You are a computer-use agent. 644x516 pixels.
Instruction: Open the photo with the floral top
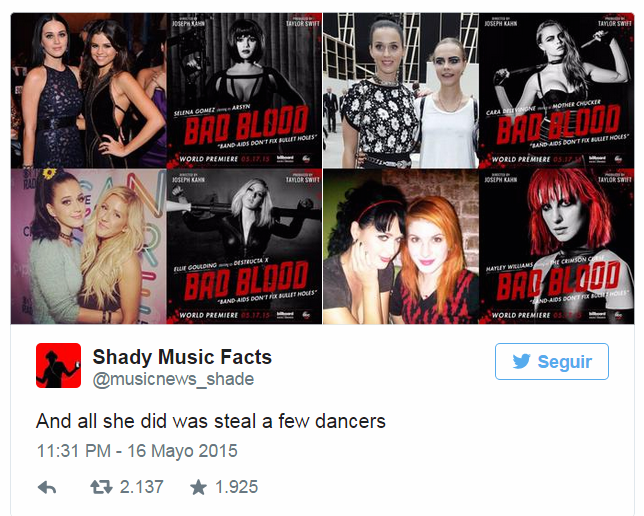pos(401,90)
